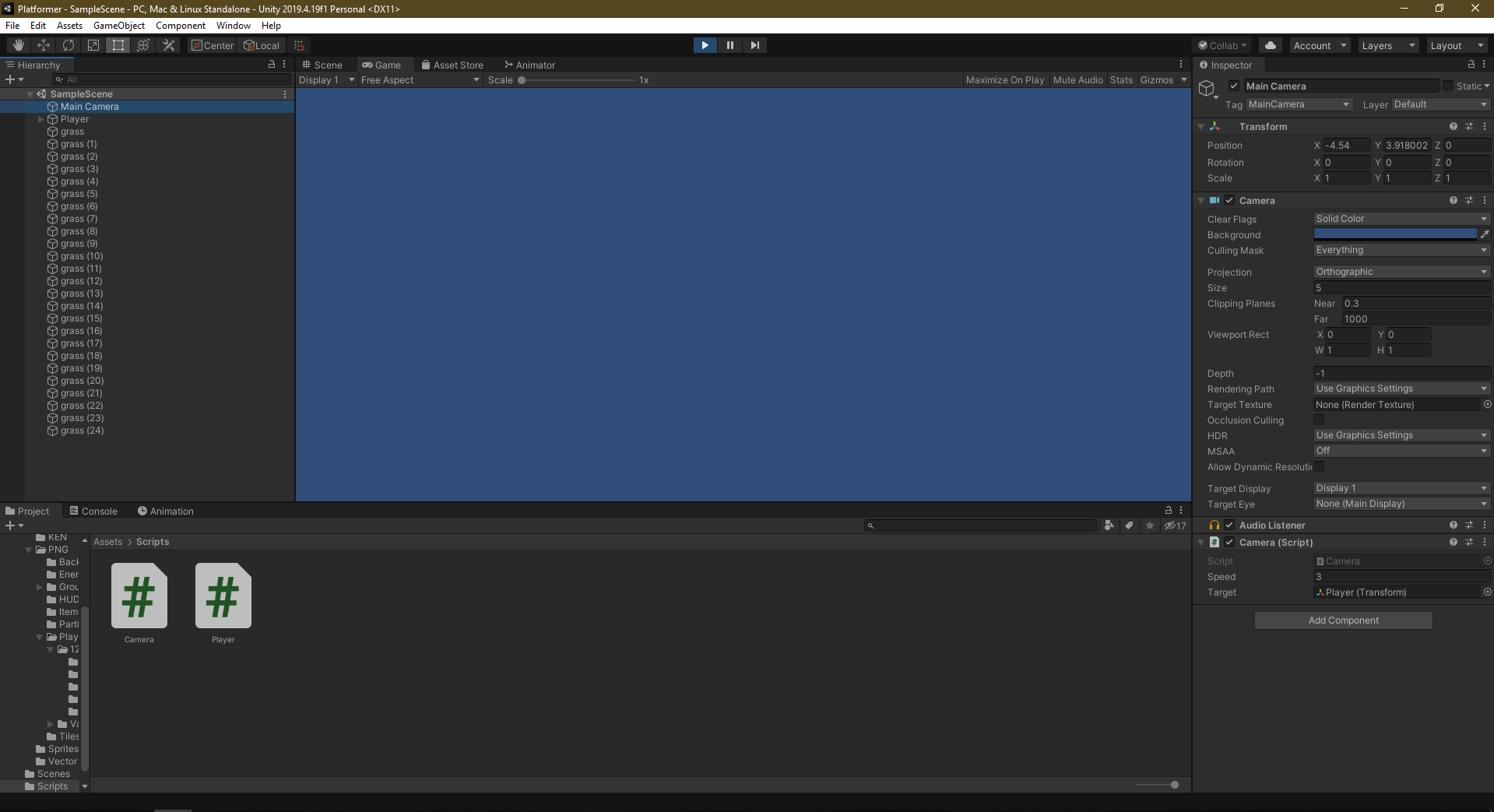Click the Collab button
Viewport: 1494px width, 812px height.
pos(1222,45)
